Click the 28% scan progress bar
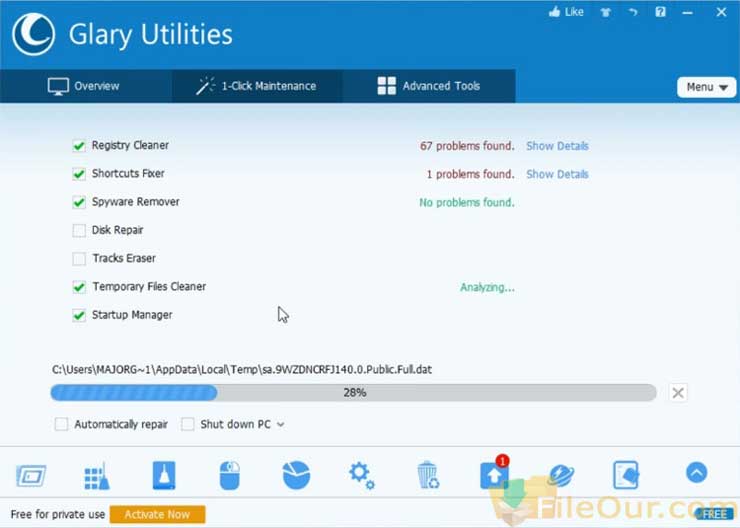The width and height of the screenshot is (740, 528). pyautogui.click(x=353, y=393)
